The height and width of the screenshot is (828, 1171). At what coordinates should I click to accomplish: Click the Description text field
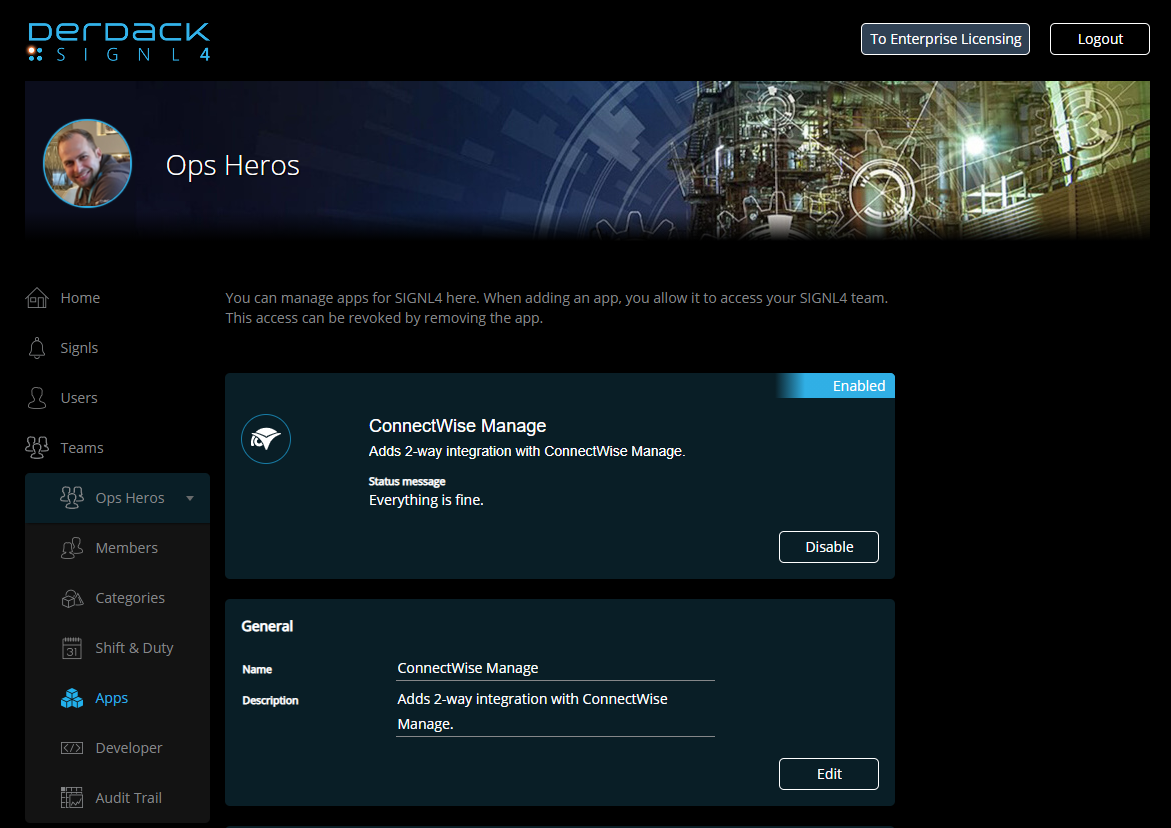click(555, 712)
